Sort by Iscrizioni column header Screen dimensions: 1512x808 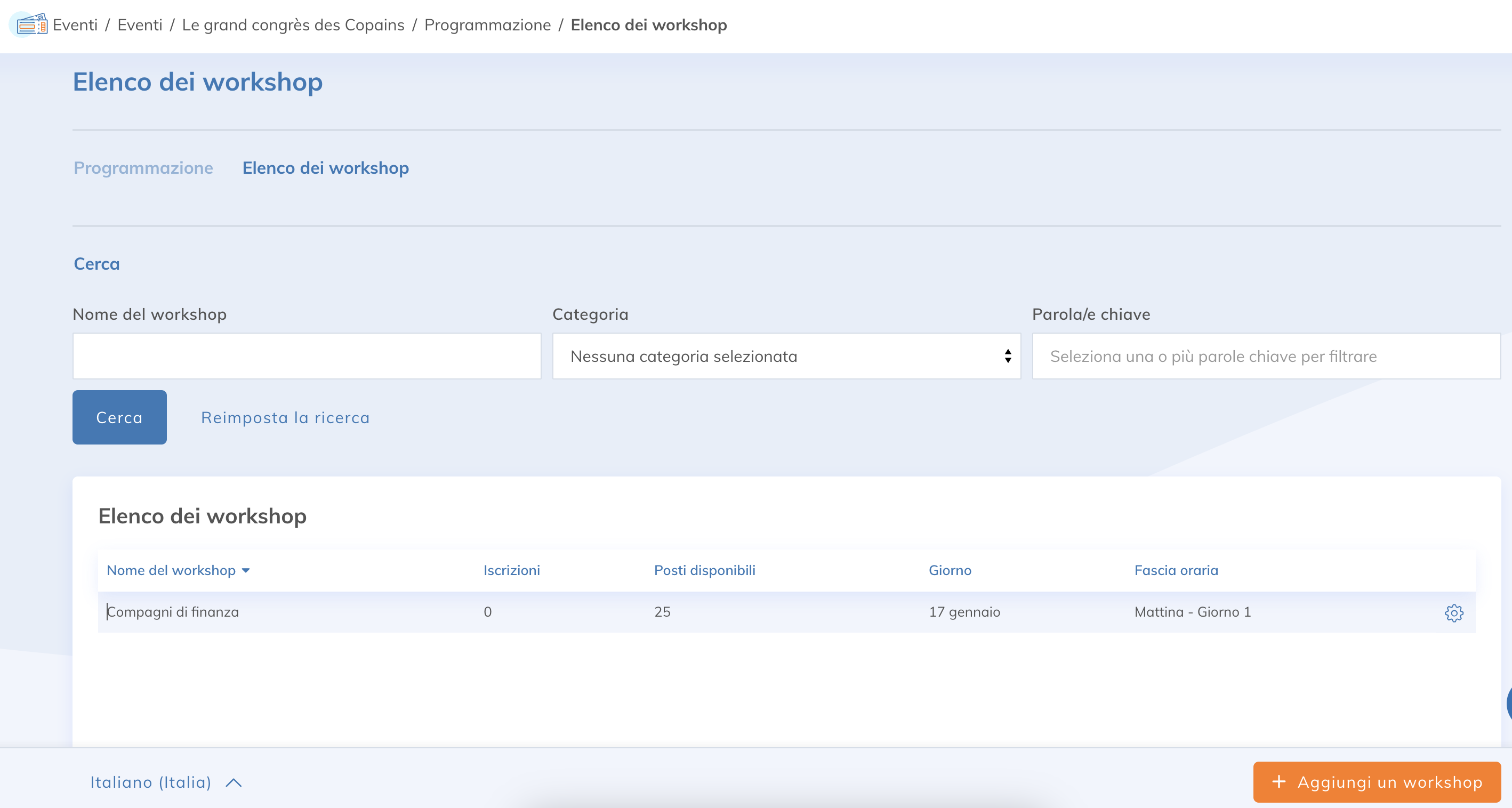(511, 570)
